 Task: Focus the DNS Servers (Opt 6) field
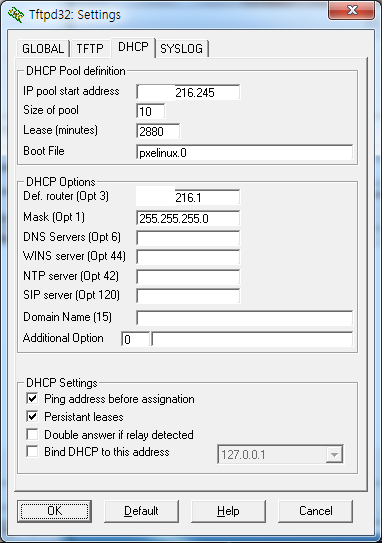pyautogui.click(x=188, y=238)
